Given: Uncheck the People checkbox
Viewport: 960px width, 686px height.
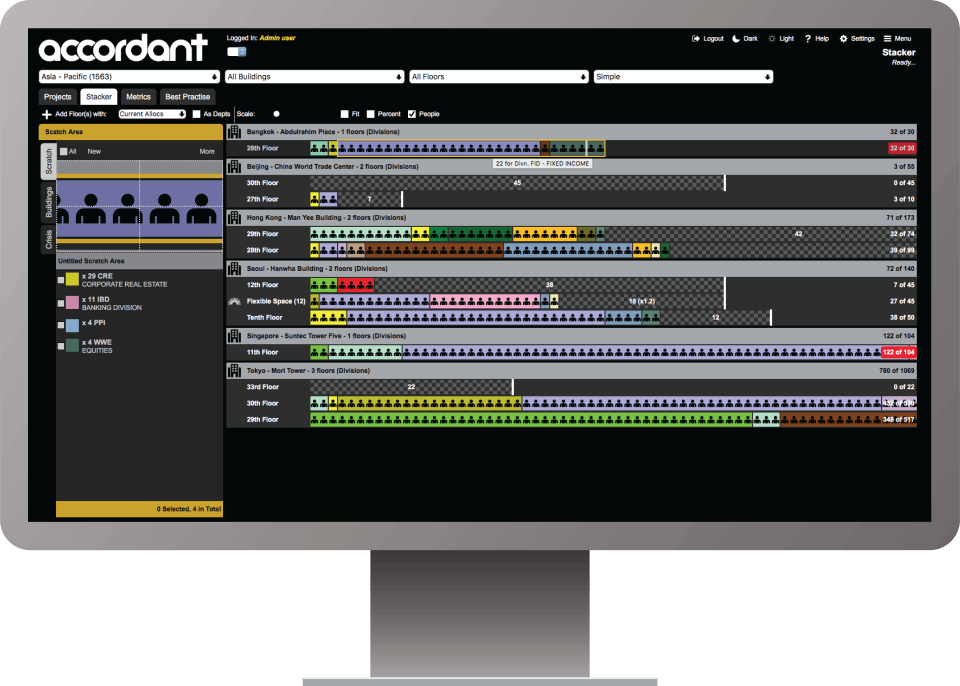Looking at the screenshot, I should click(x=412, y=114).
